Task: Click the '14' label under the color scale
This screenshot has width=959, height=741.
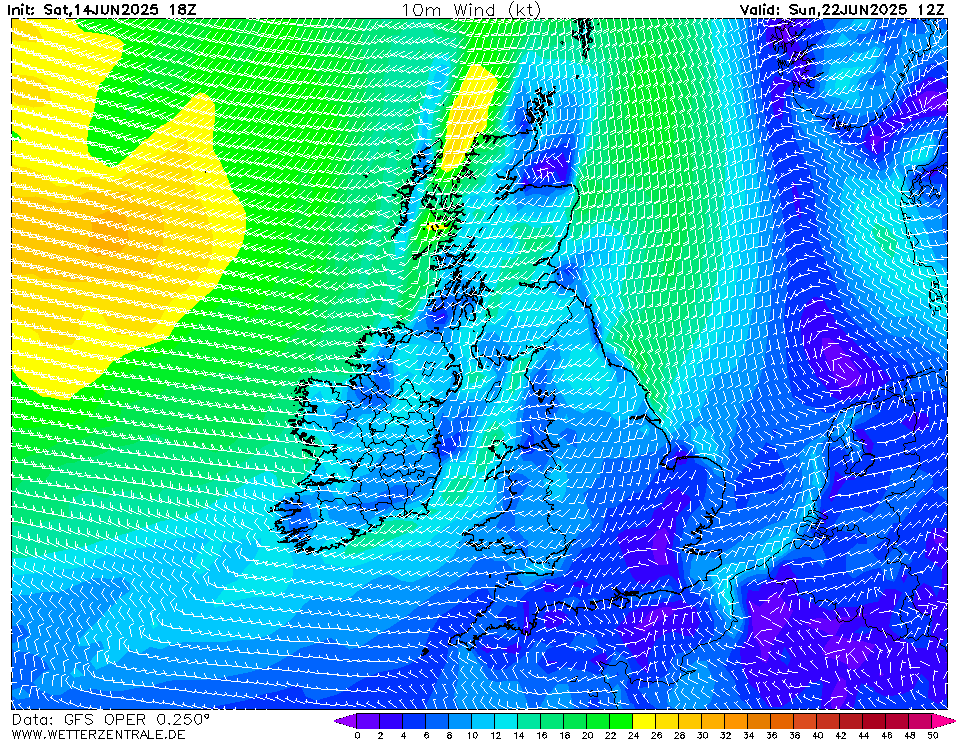Action: (518, 735)
